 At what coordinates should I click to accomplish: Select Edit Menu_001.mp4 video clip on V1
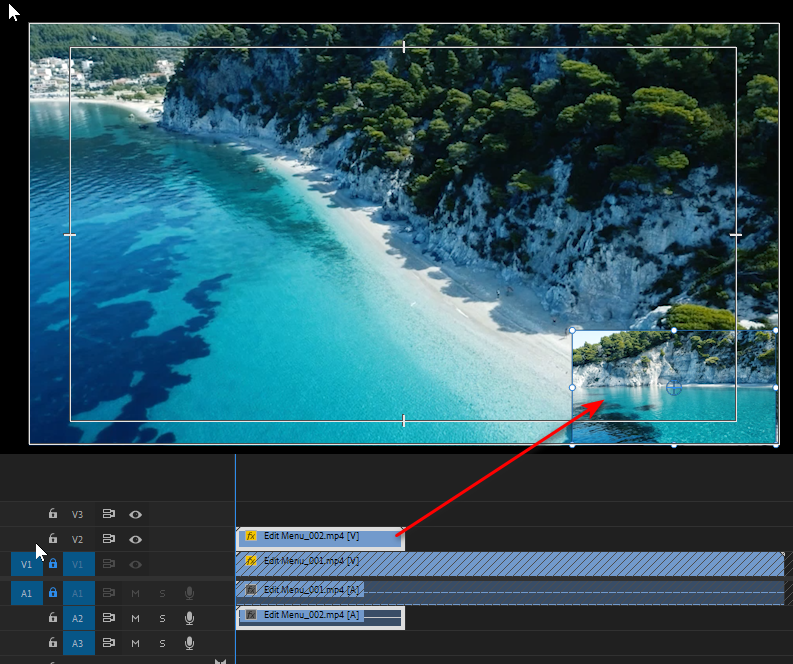click(550, 562)
